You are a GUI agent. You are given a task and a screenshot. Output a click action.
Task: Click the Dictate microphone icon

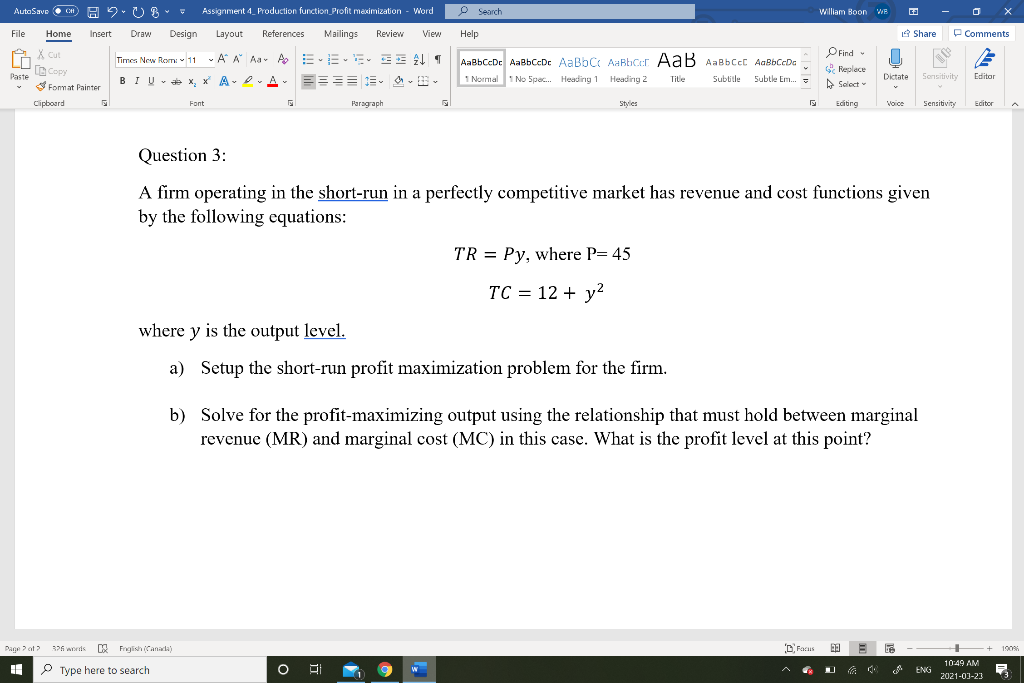895,58
